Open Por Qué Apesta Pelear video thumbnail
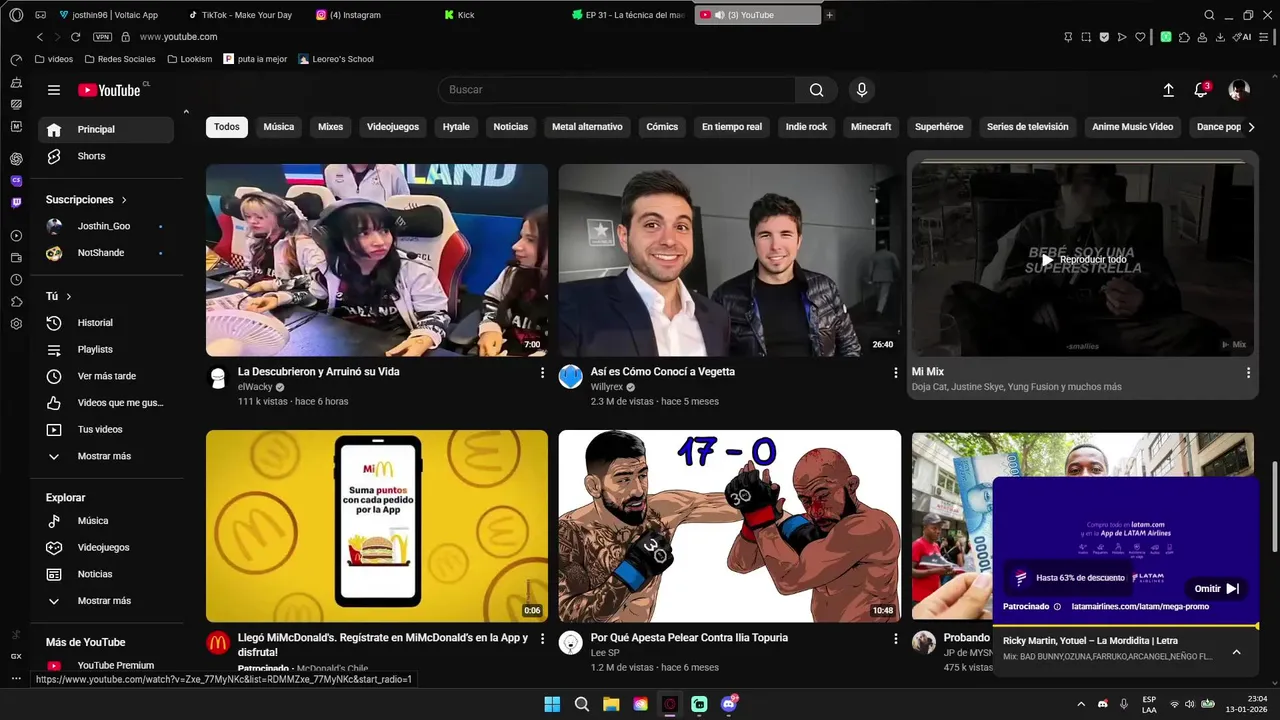The image size is (1280, 720). click(x=730, y=526)
